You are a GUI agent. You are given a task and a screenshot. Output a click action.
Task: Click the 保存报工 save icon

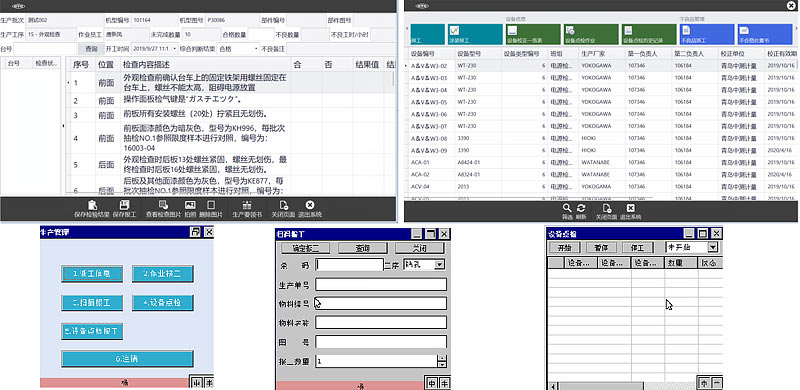124,205
